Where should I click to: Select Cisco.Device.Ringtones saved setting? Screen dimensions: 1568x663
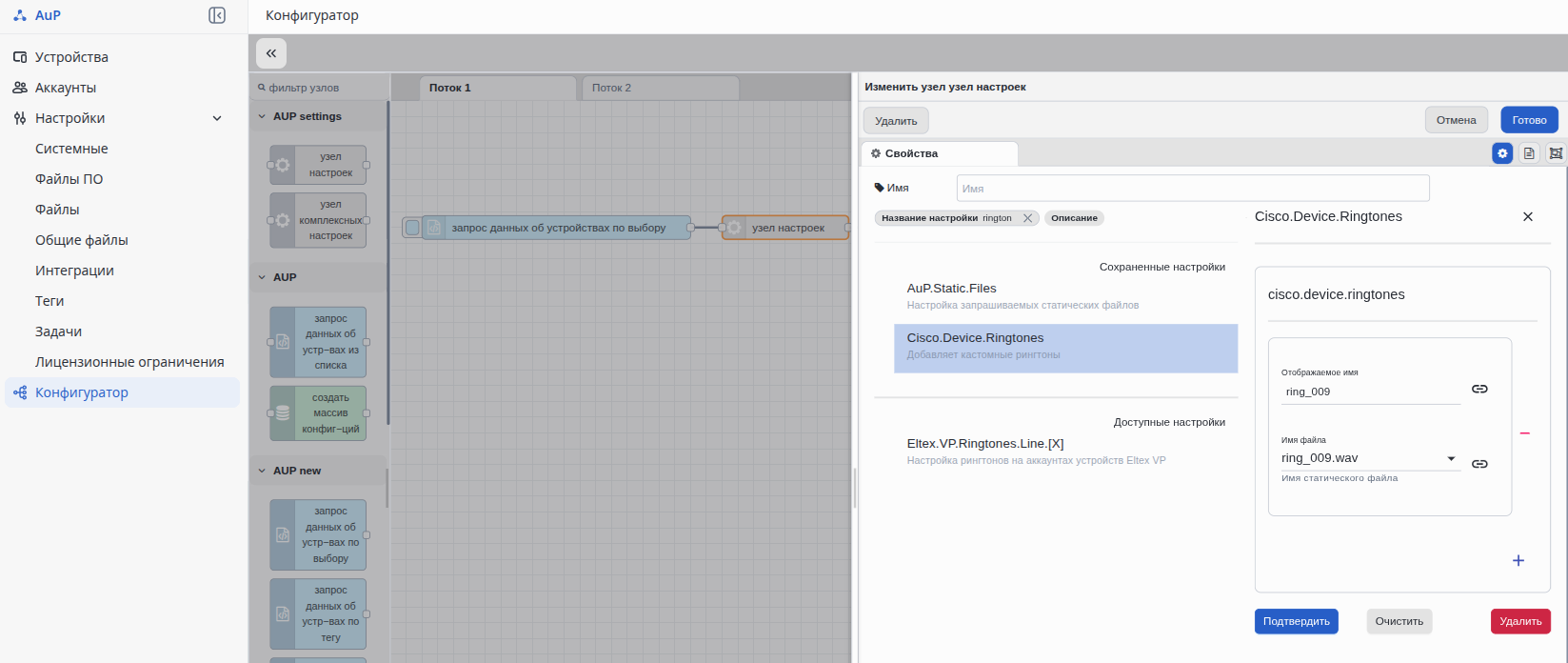tap(1066, 348)
